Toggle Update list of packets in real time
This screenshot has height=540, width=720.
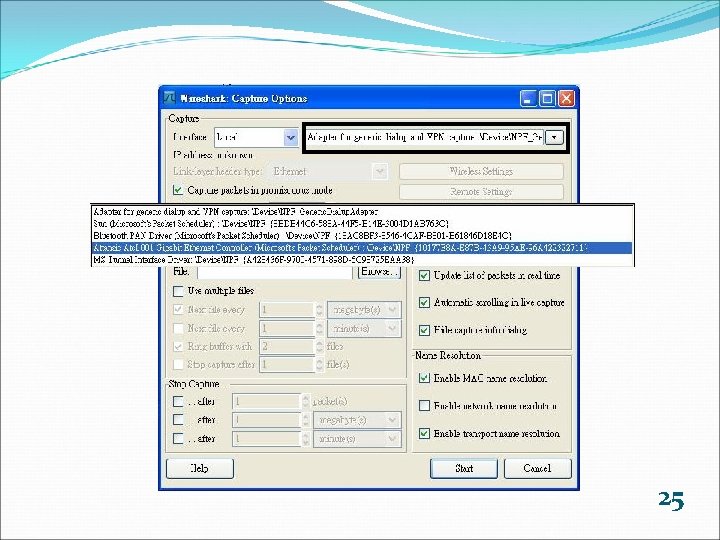(x=424, y=276)
